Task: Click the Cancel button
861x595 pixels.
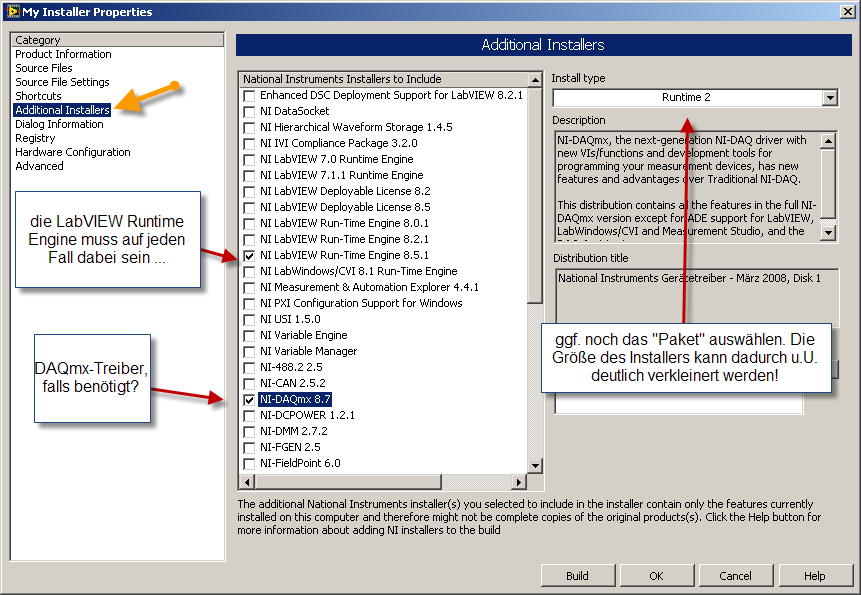Action: 736,576
